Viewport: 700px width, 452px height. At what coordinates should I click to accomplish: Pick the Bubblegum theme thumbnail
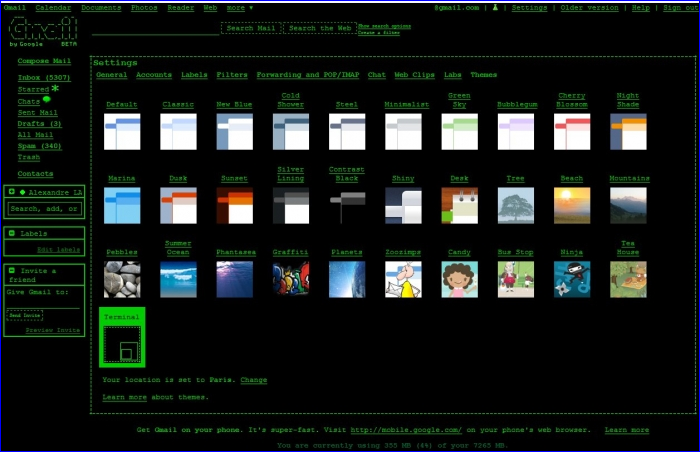[516, 132]
